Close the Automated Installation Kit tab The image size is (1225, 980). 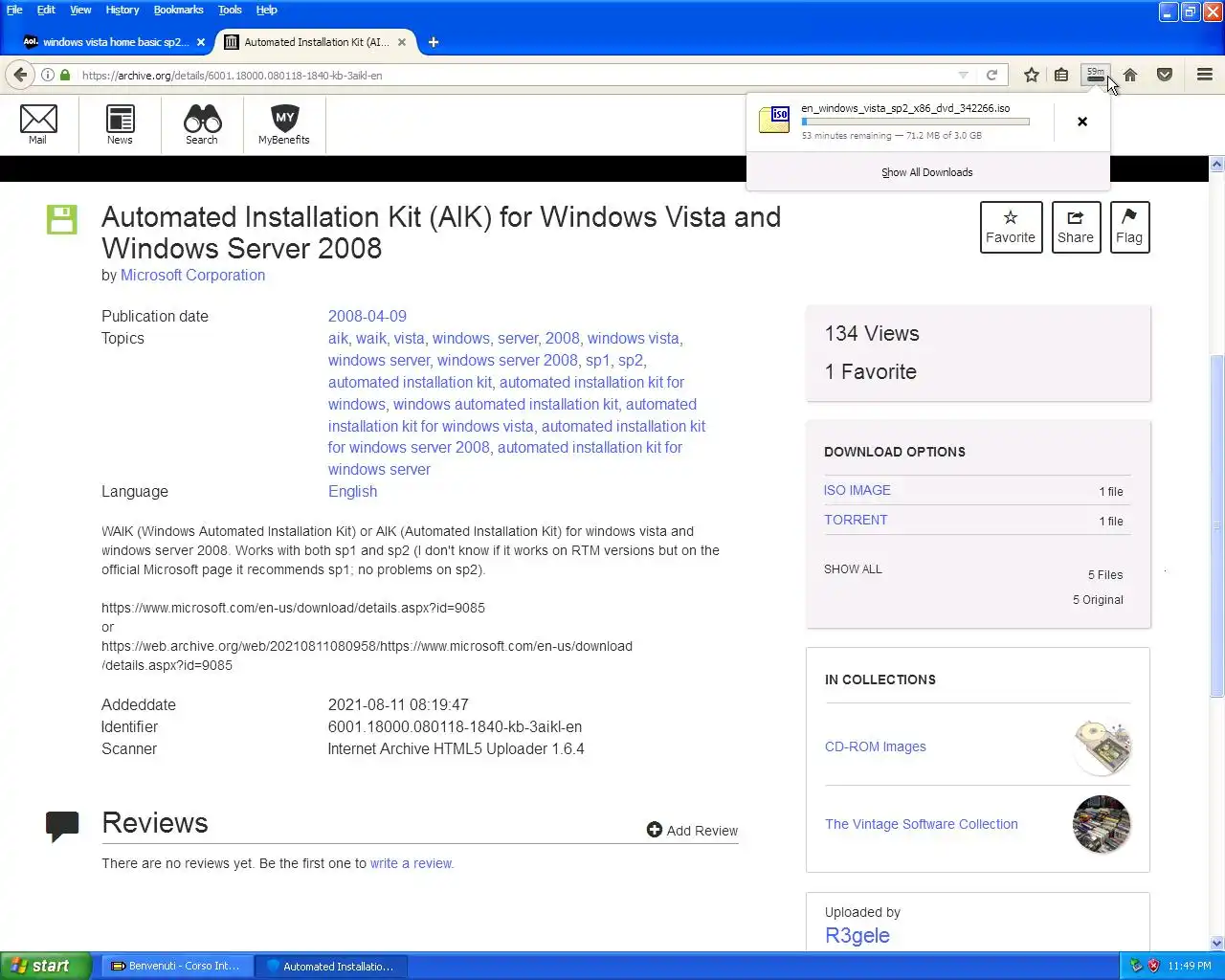click(x=402, y=42)
